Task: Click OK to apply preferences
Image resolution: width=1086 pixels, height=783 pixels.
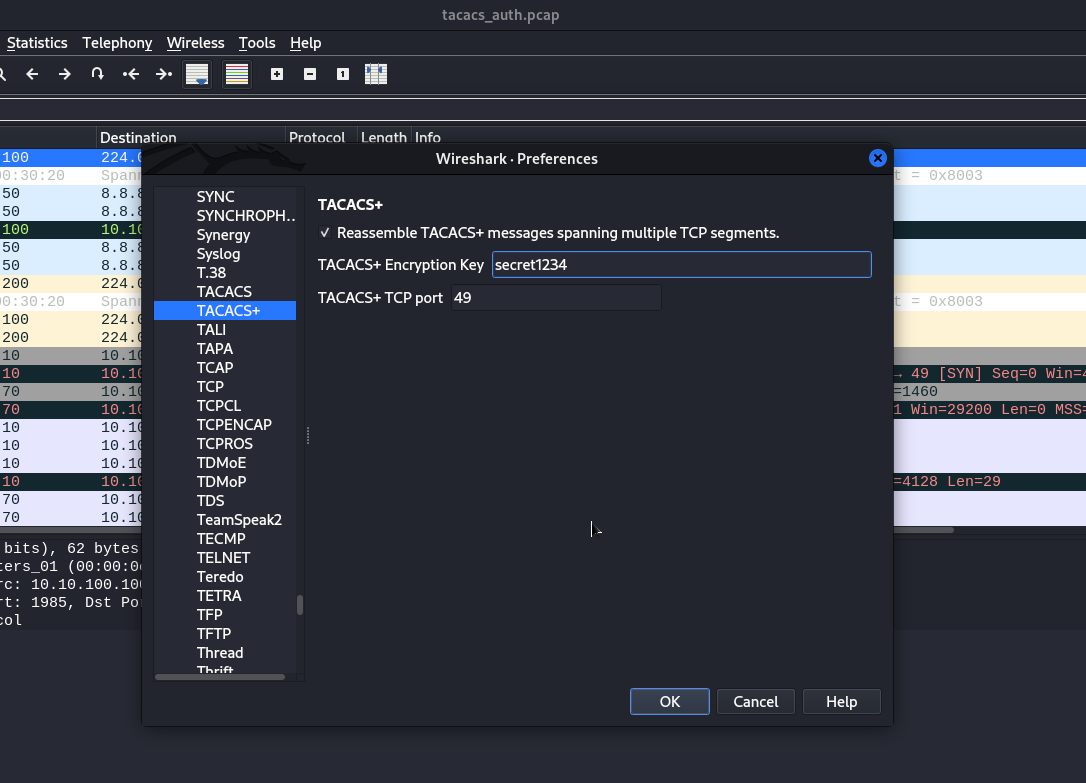Action: coord(670,702)
